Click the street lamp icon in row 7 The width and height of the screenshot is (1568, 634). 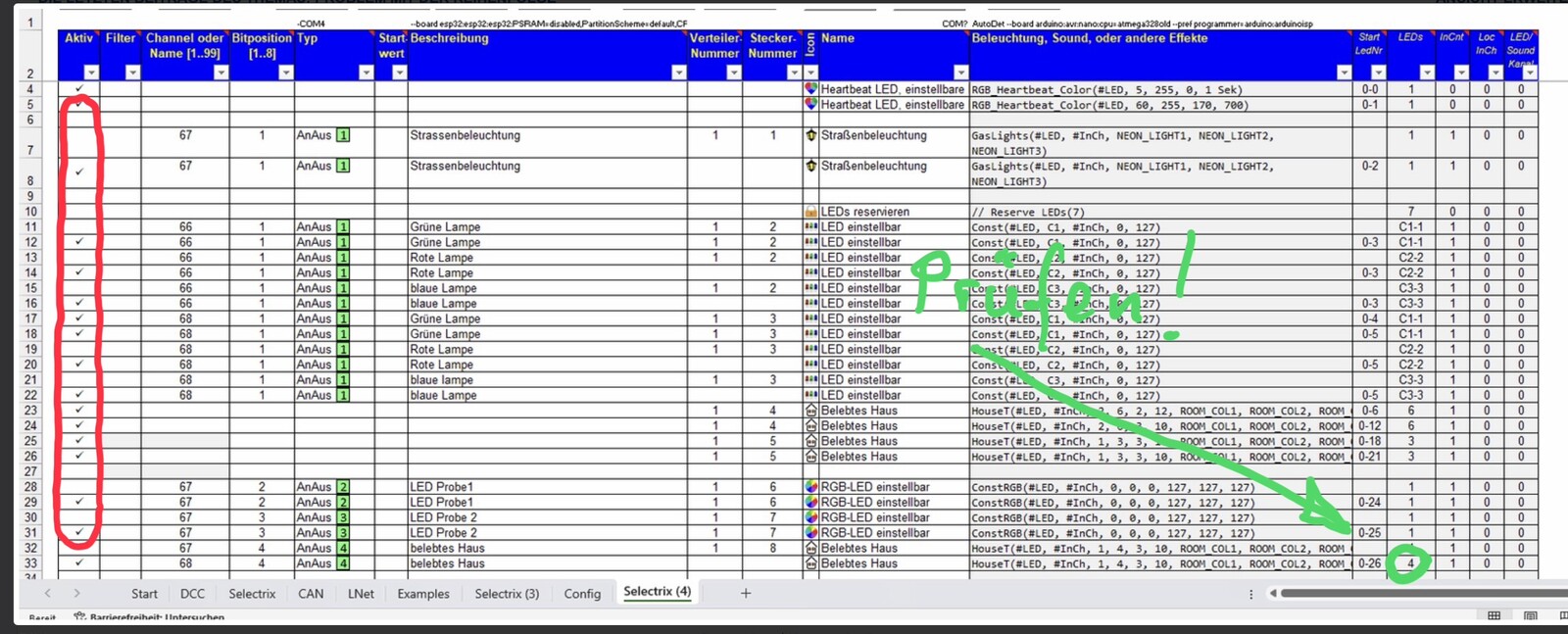(x=810, y=135)
